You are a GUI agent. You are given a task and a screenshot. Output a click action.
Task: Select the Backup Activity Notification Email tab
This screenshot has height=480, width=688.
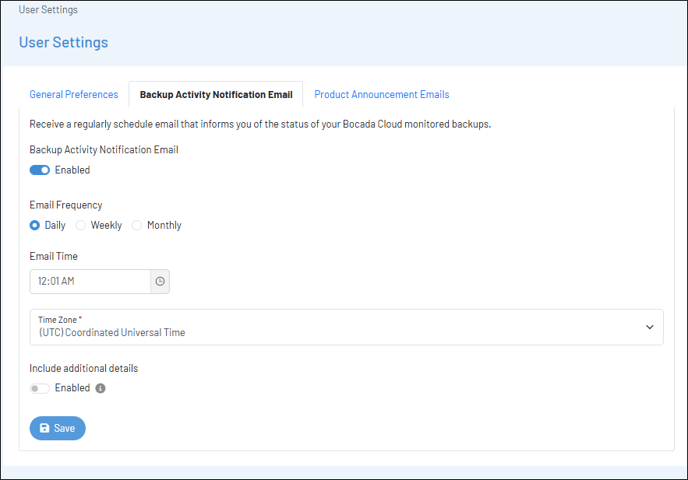pos(216,94)
